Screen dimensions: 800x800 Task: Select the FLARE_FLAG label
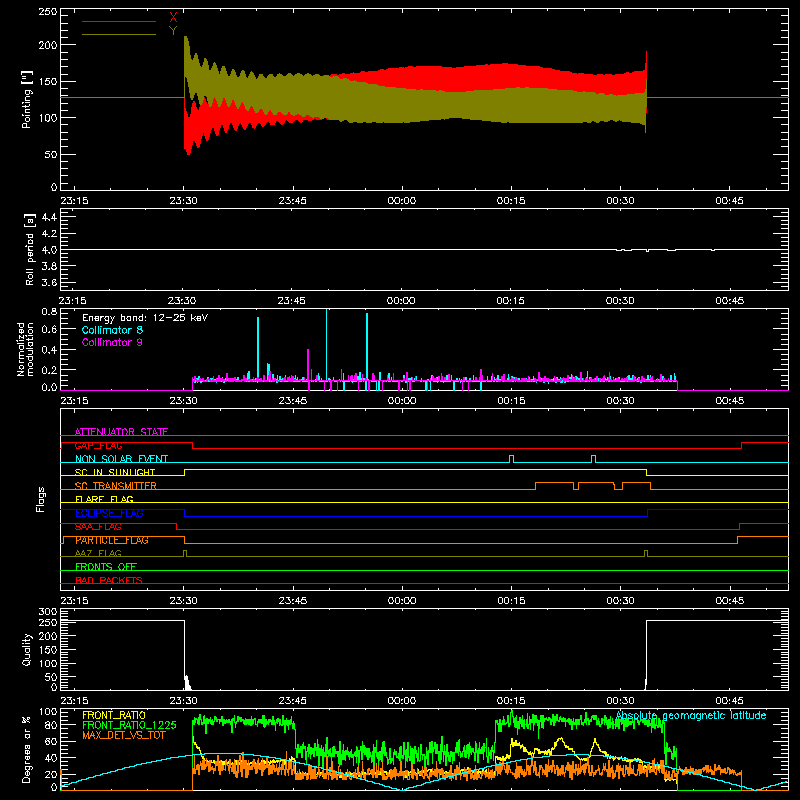pos(104,499)
